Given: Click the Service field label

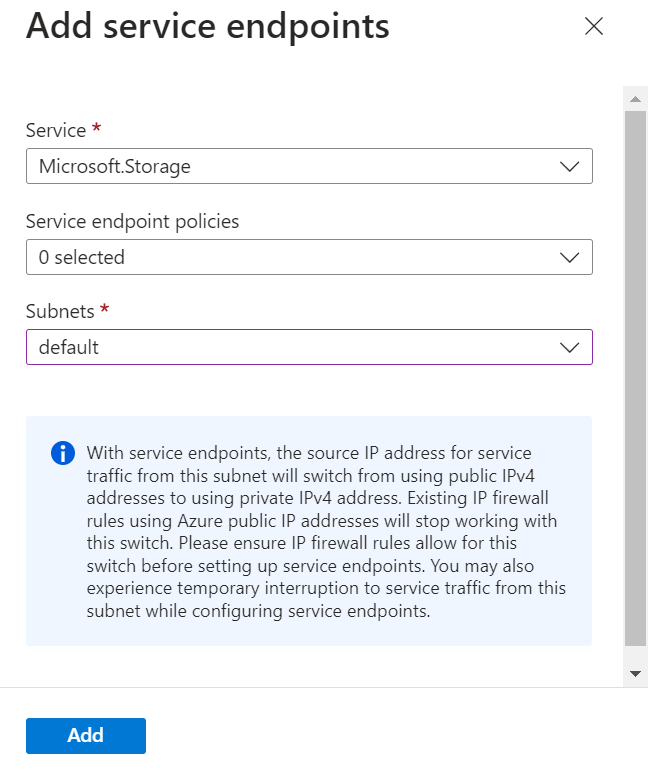Looking at the screenshot, I should 56,131.
